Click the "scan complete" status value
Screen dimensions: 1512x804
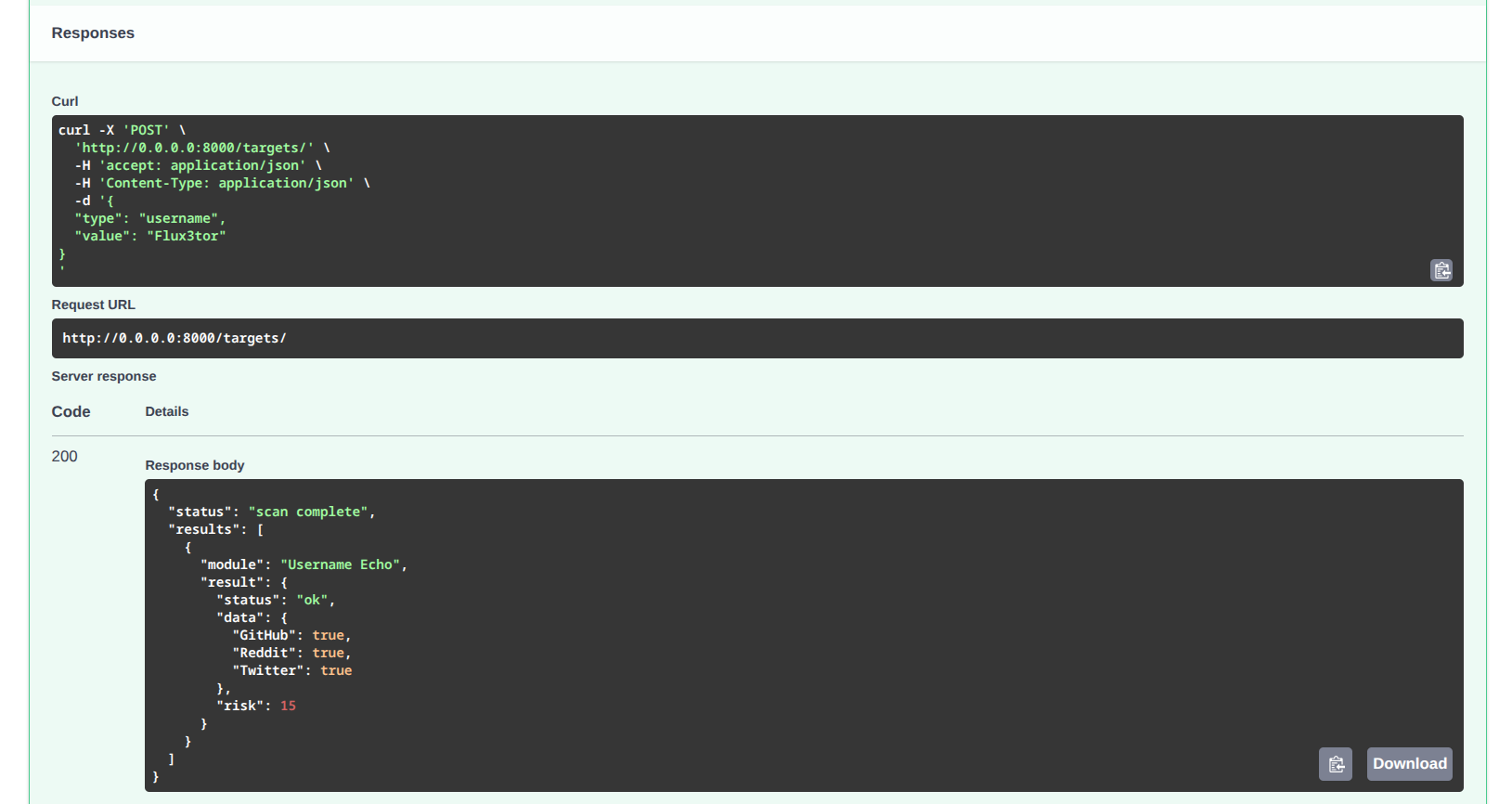coord(308,512)
